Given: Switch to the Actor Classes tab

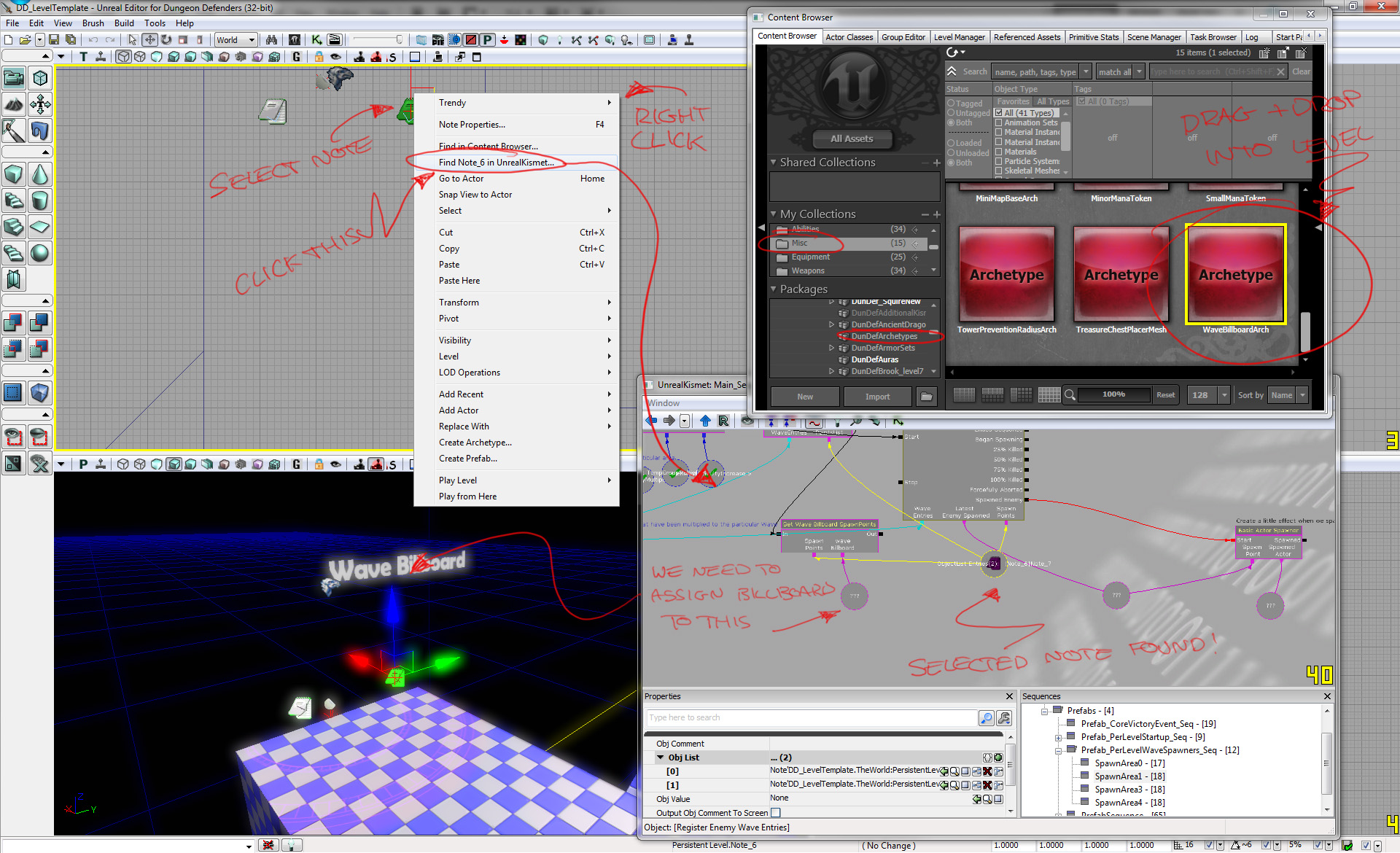Looking at the screenshot, I should pos(849,37).
